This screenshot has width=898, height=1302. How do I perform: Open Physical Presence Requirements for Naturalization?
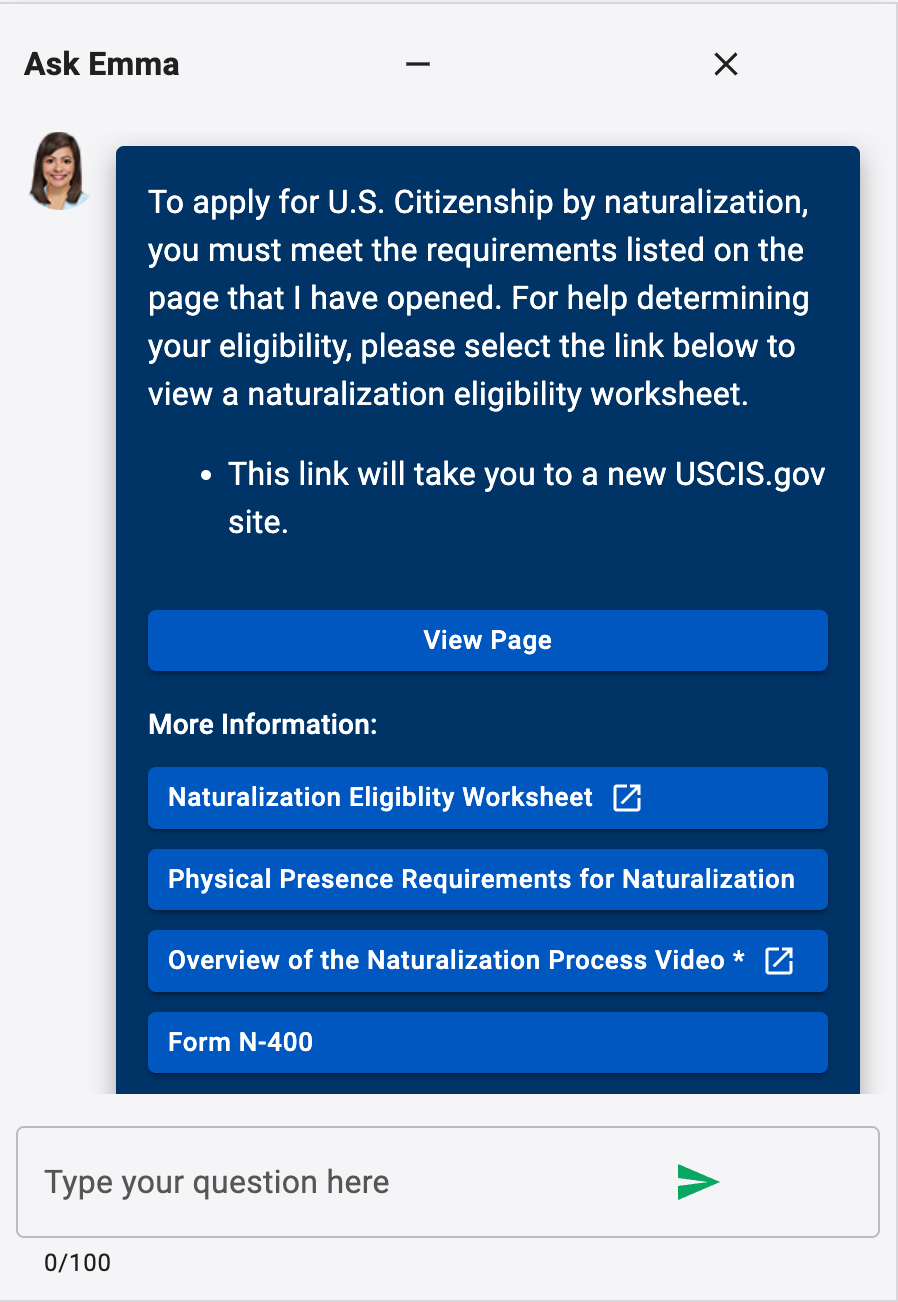pyautogui.click(x=481, y=880)
